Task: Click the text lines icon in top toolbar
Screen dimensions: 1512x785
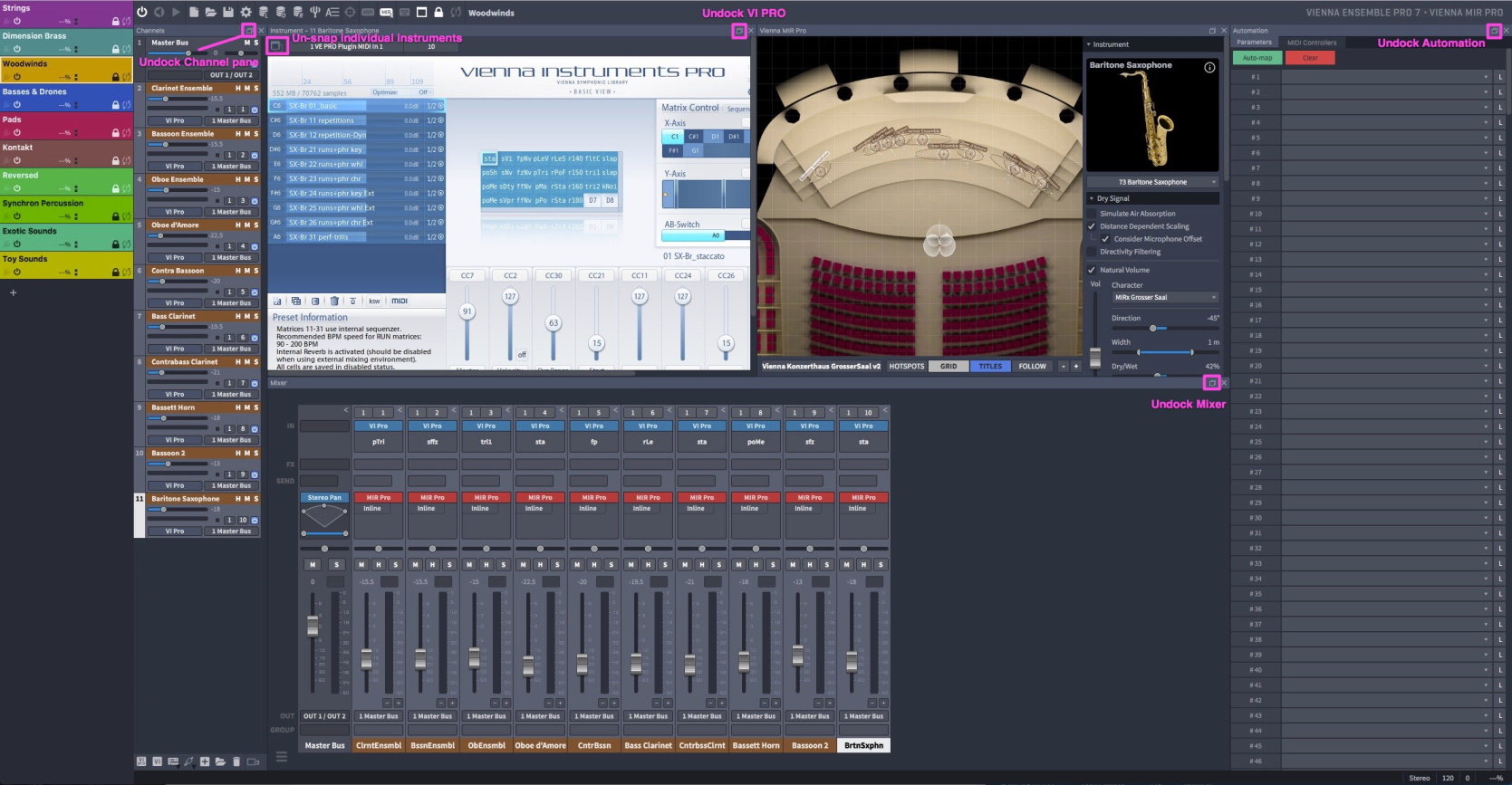Action: [x=332, y=12]
